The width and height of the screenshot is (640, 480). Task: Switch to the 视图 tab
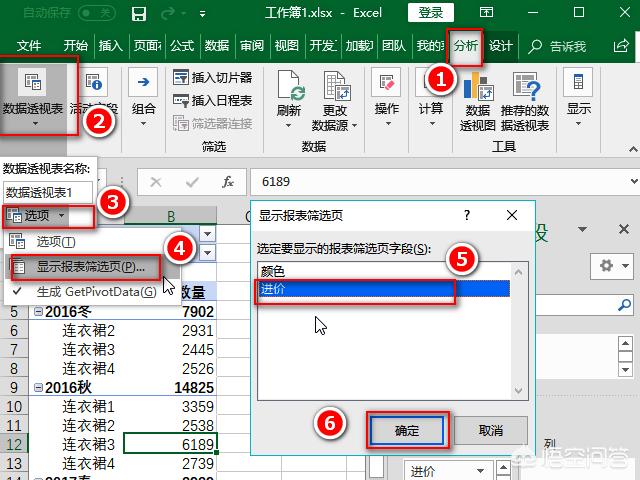point(287,45)
